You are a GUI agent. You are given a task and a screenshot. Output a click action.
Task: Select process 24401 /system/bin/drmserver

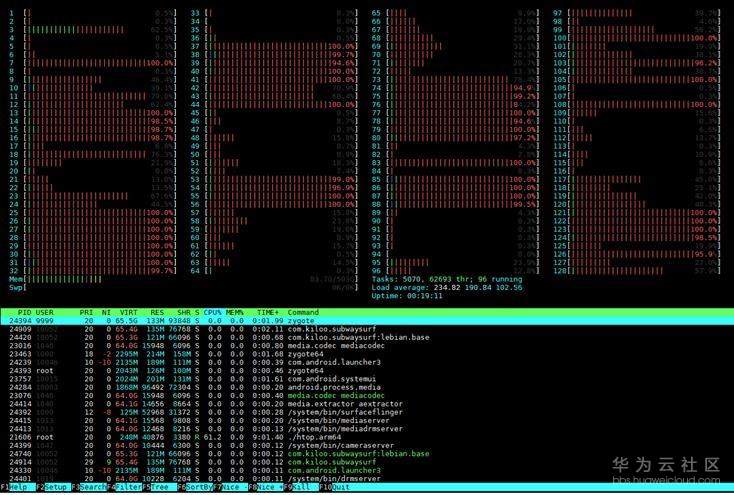click(367, 479)
